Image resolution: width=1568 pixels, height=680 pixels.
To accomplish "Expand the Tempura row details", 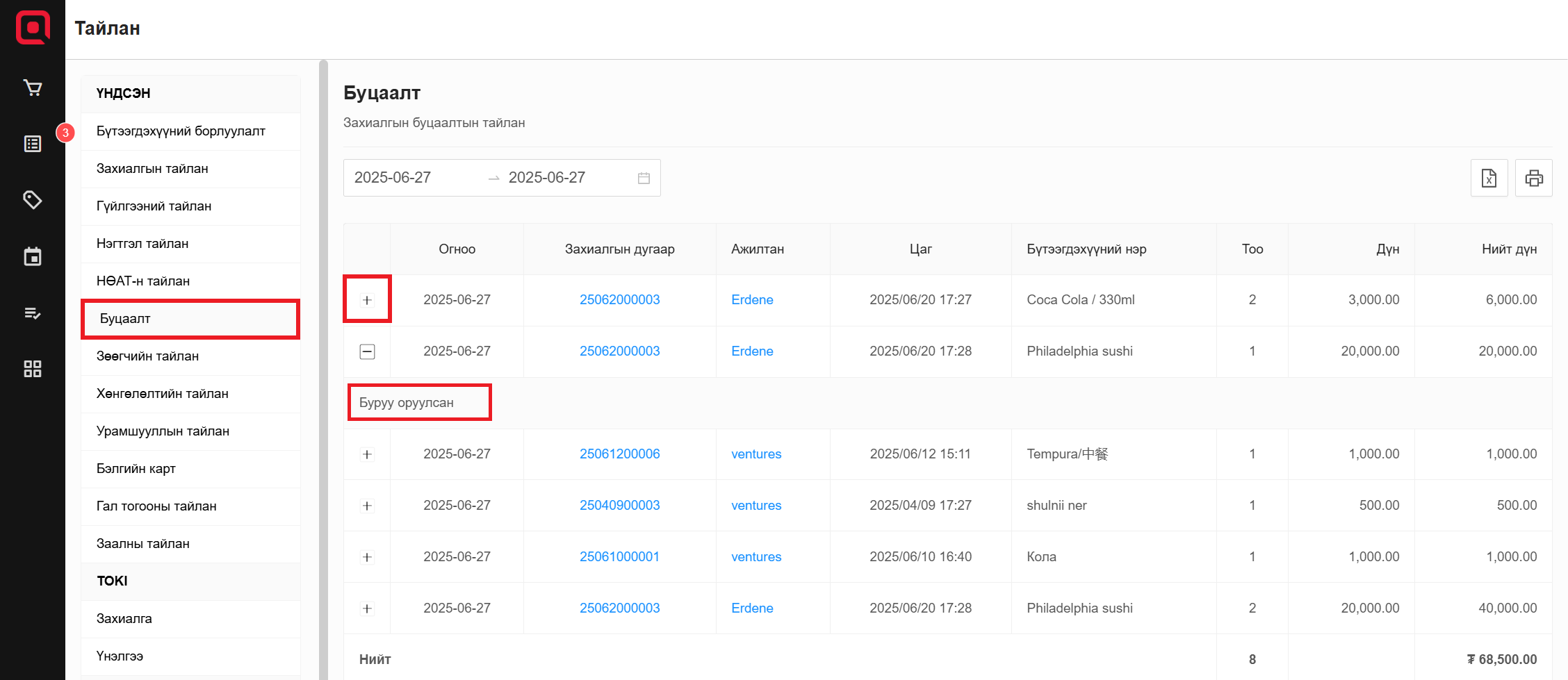I will click(x=367, y=454).
